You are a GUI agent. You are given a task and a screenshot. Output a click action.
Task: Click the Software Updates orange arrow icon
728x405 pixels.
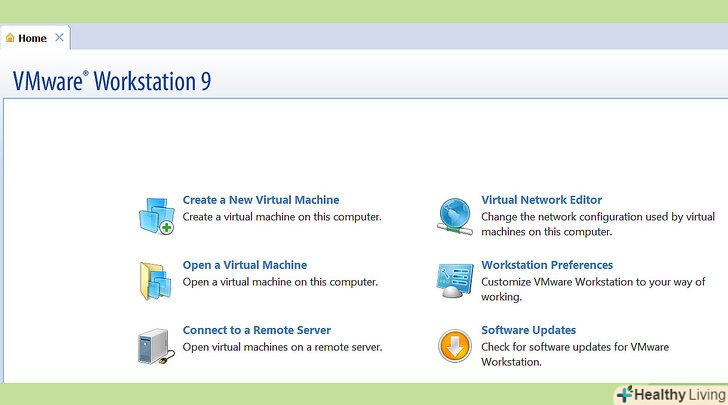point(455,346)
